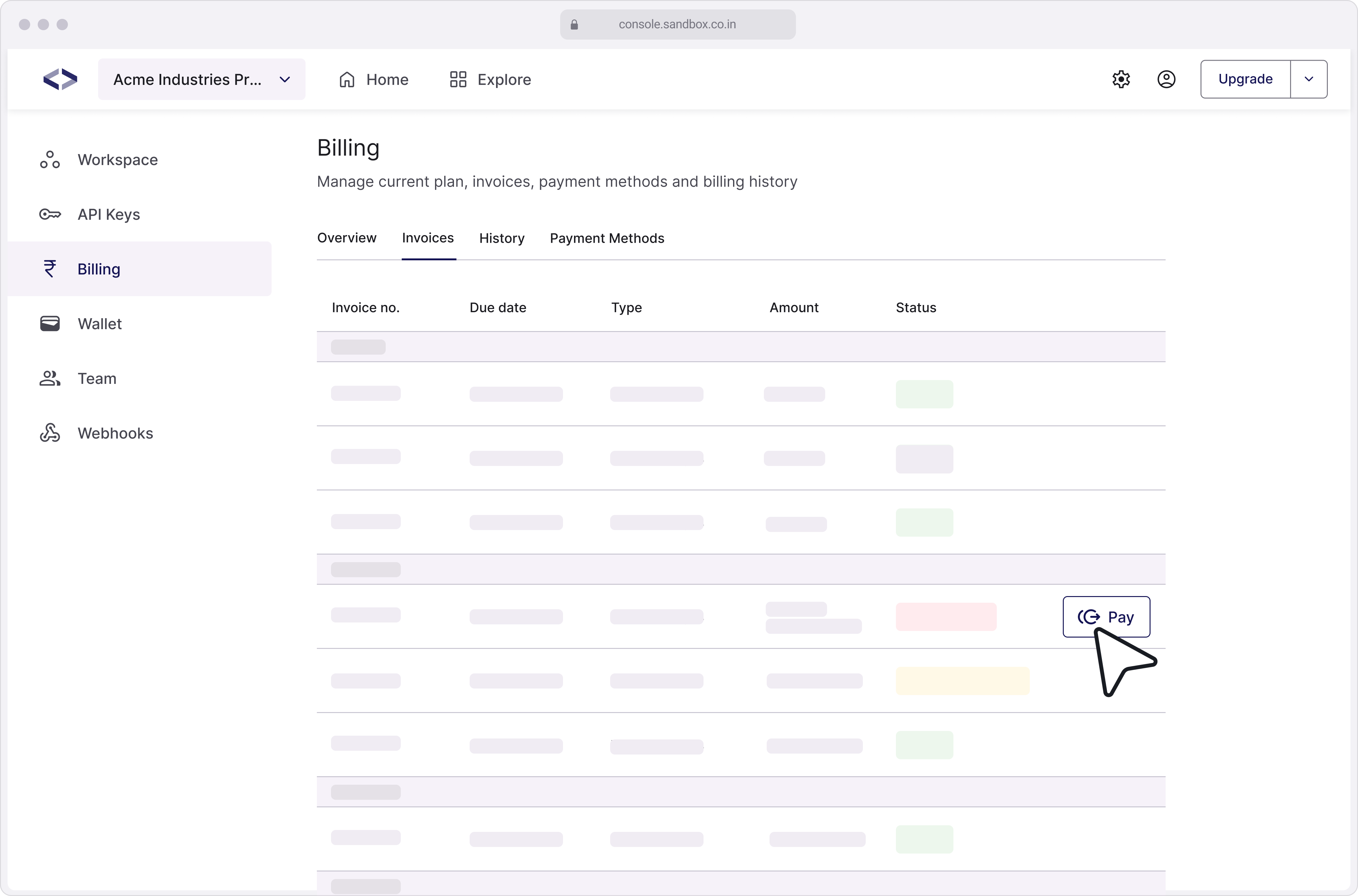The image size is (1358, 896).
Task: Switch to the History tab
Action: tap(502, 238)
